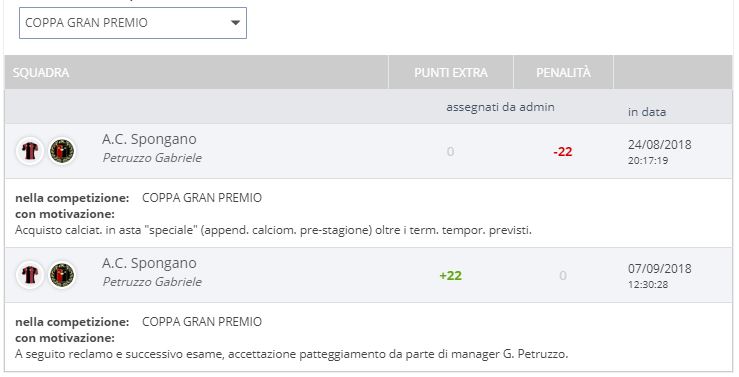Click the jersey icon in the first A.C. Spongano row
739x377 pixels.
pyautogui.click(x=30, y=151)
